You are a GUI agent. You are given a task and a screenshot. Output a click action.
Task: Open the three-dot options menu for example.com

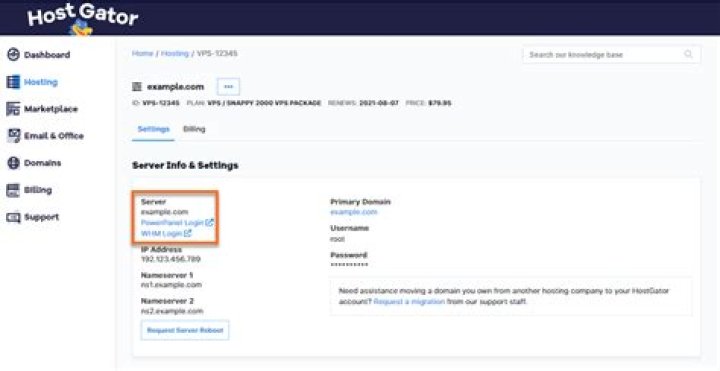pos(228,87)
